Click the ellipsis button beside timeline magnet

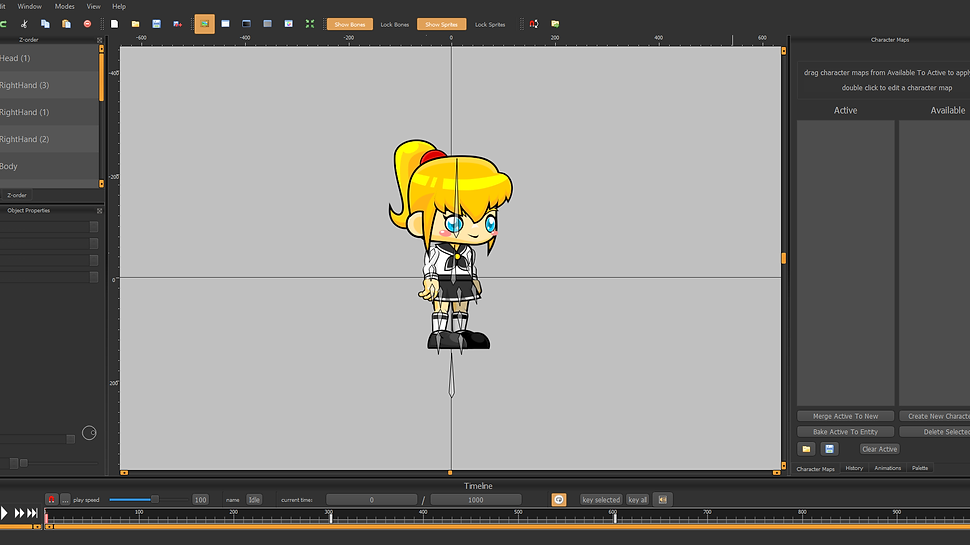point(65,500)
